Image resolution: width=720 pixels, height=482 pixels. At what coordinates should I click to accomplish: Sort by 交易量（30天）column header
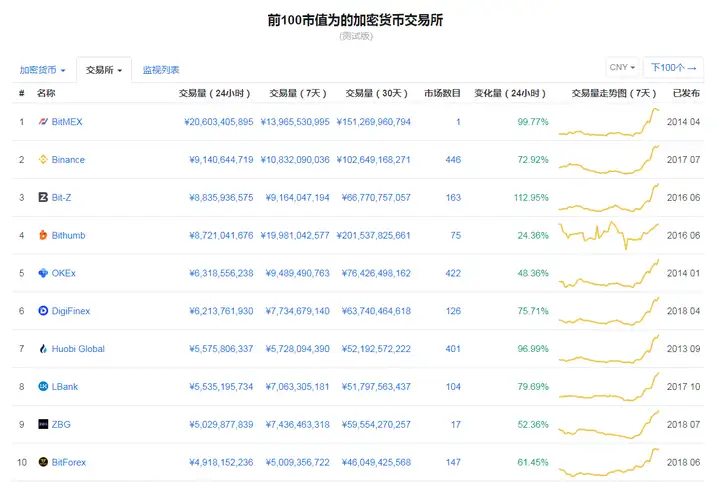tap(377, 93)
